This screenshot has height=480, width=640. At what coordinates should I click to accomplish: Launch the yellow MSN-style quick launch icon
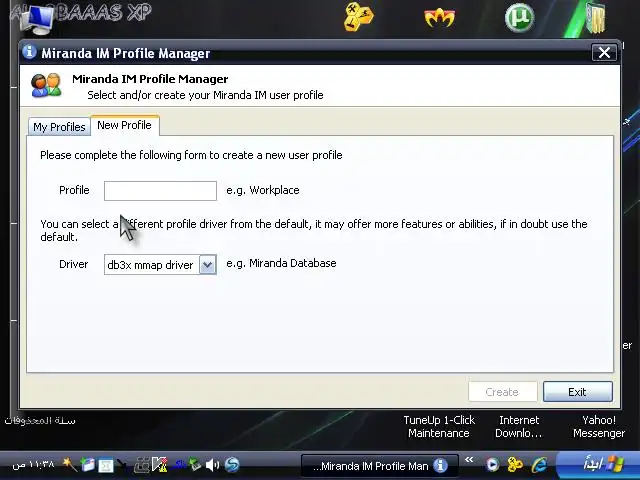[x=515, y=464]
